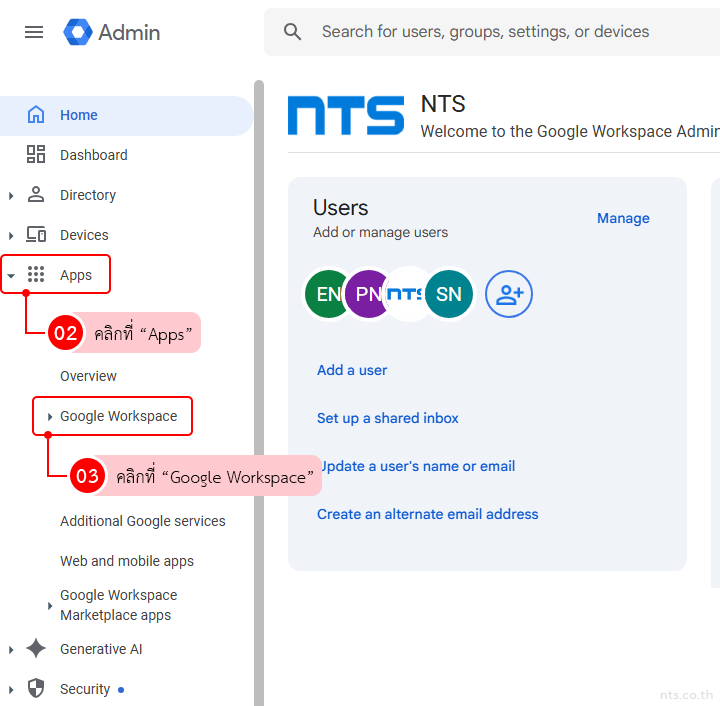Open Google Workspace Marketplace apps
Image resolution: width=720 pixels, height=706 pixels.
click(118, 605)
